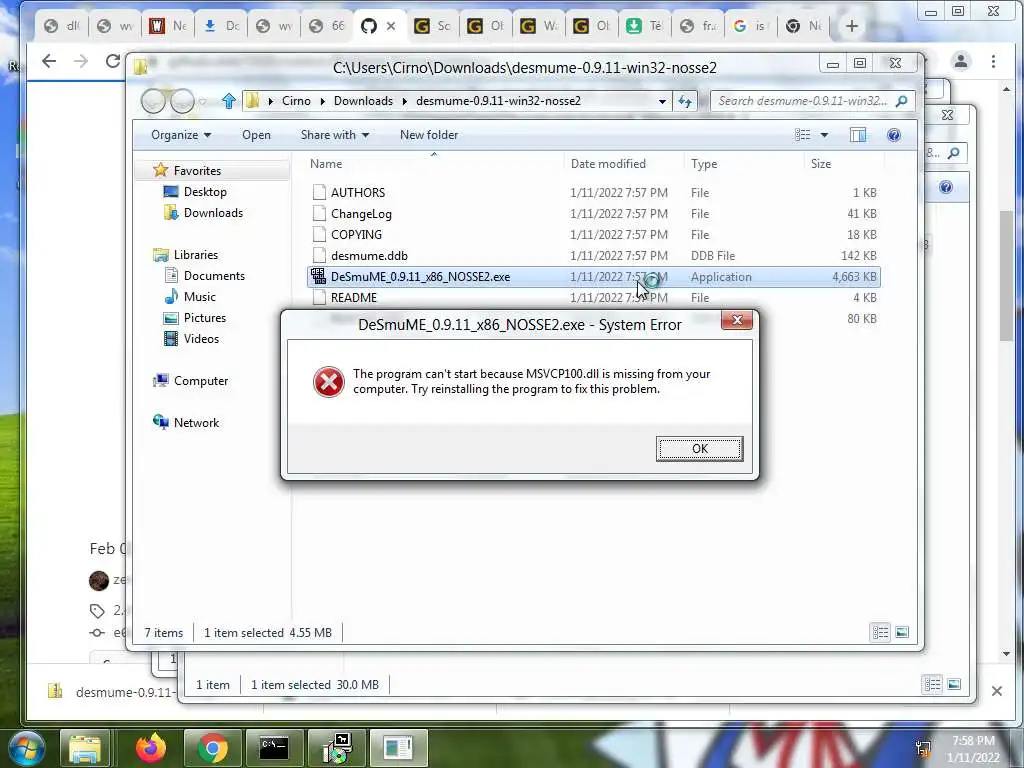Open the change view options arrow

click(x=824, y=135)
